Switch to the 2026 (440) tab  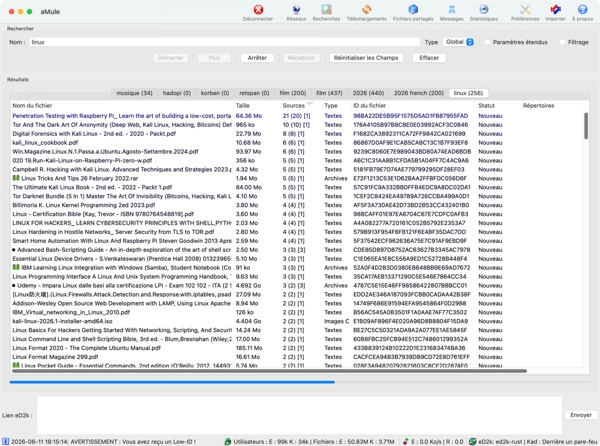coord(368,93)
